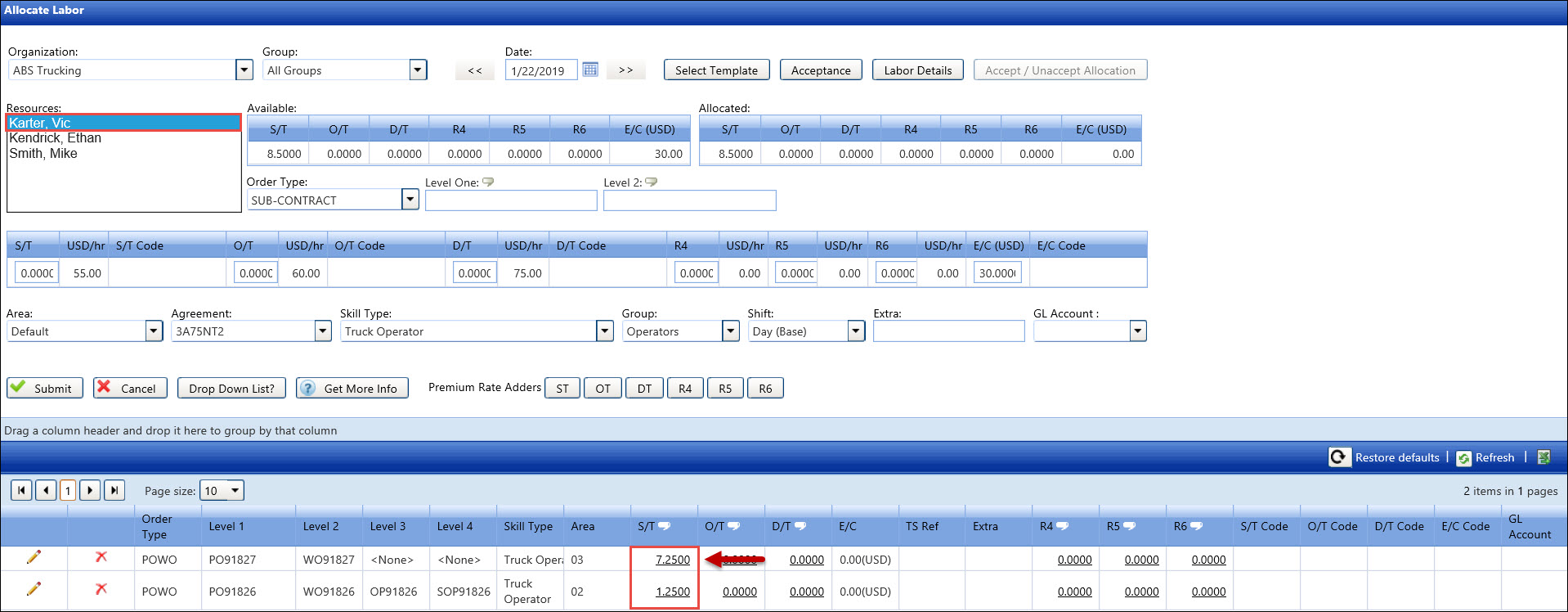Image resolution: width=1568 pixels, height=612 pixels.
Task: Refresh the allocation grid
Action: click(1485, 457)
